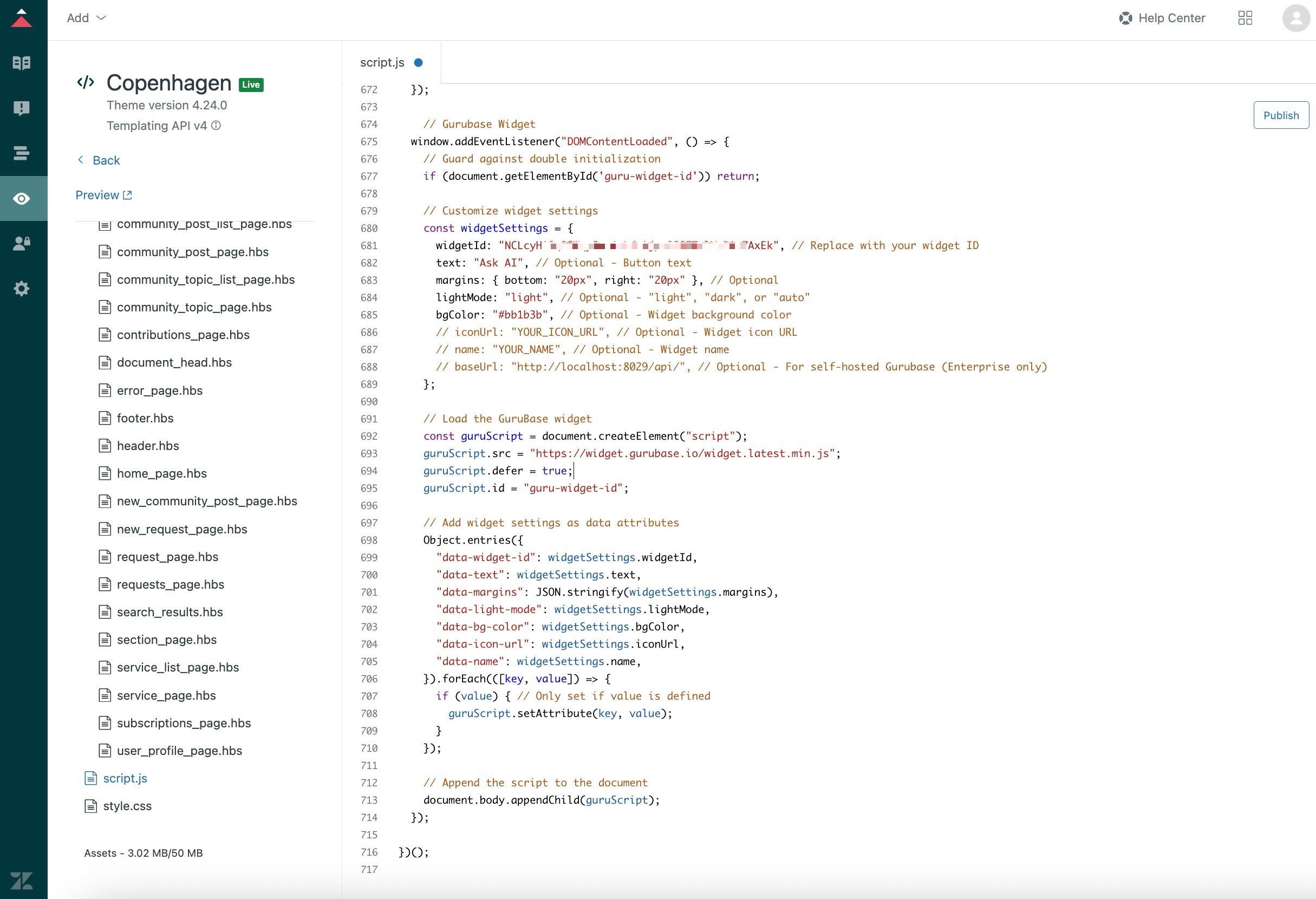Click lightMode "light" value on line 684
This screenshot has width=1316, height=899.
pyautogui.click(x=526, y=298)
